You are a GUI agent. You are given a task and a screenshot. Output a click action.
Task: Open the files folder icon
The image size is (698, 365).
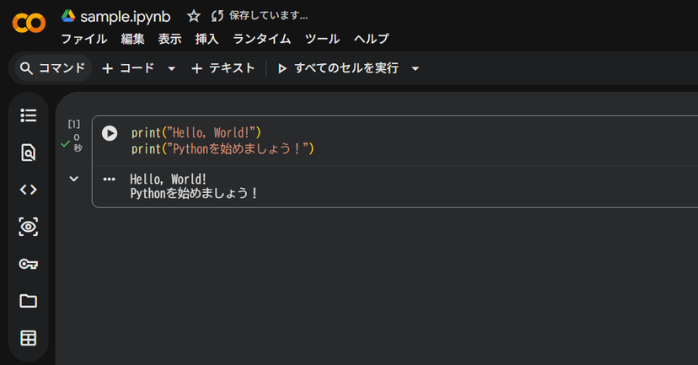28,301
